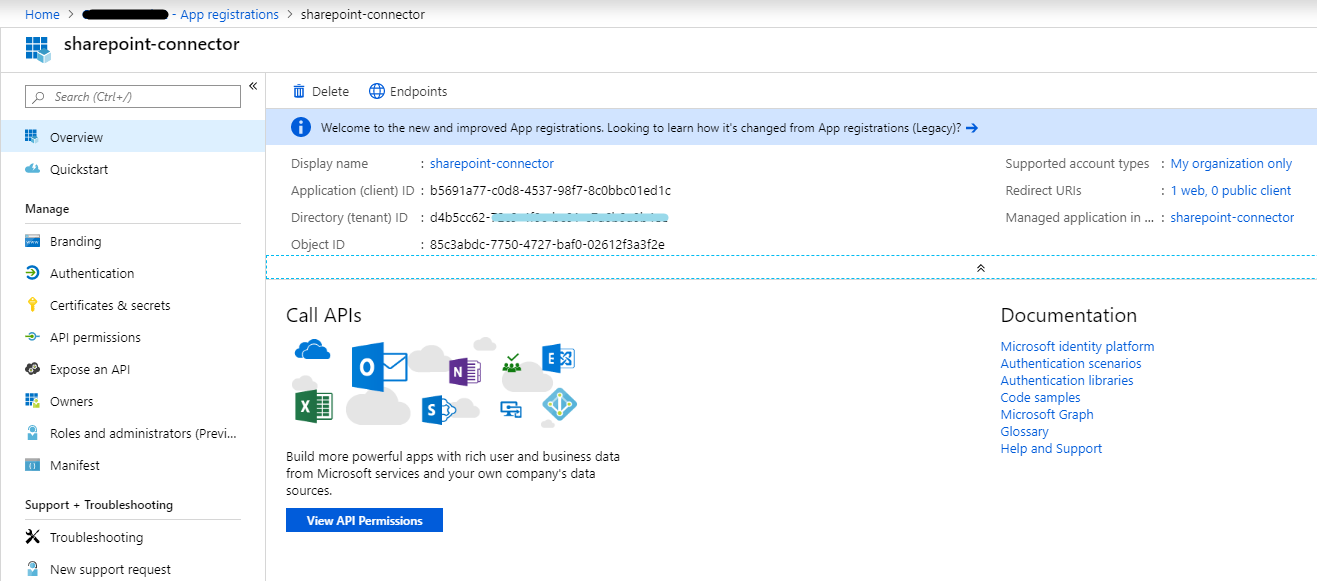This screenshot has width=1317, height=581.
Task: Go to Home in the breadcrumb
Action: click(x=42, y=15)
